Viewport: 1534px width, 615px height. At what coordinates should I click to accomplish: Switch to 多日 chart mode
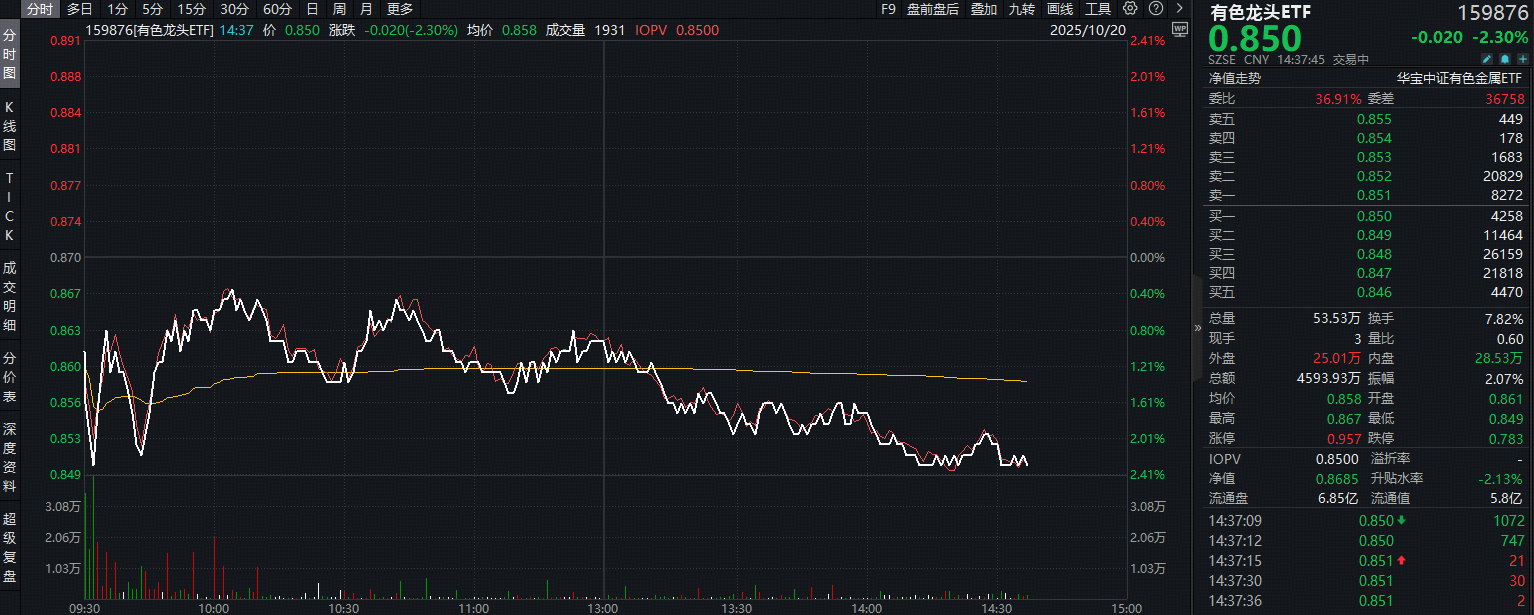tap(79, 9)
